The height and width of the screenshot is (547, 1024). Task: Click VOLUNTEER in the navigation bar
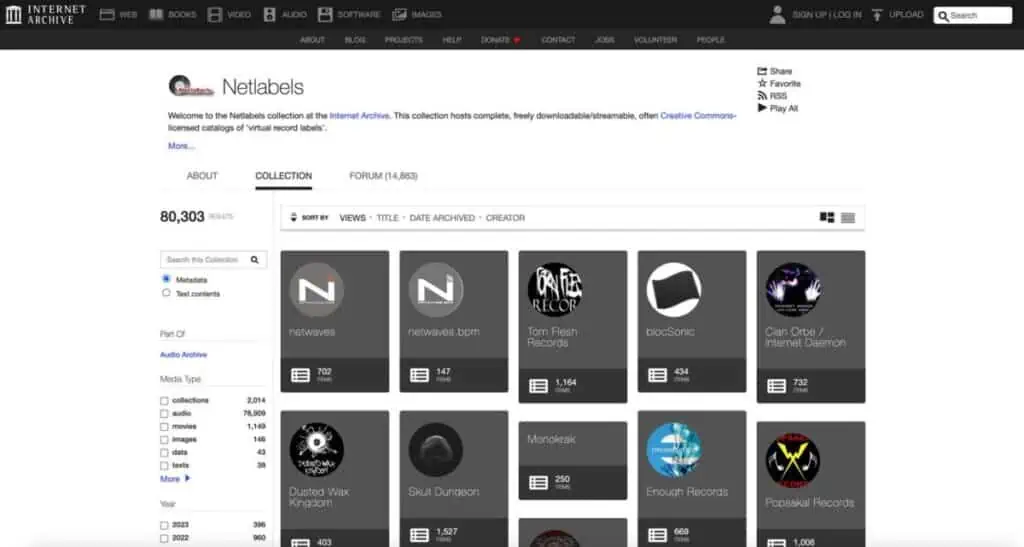tap(655, 40)
